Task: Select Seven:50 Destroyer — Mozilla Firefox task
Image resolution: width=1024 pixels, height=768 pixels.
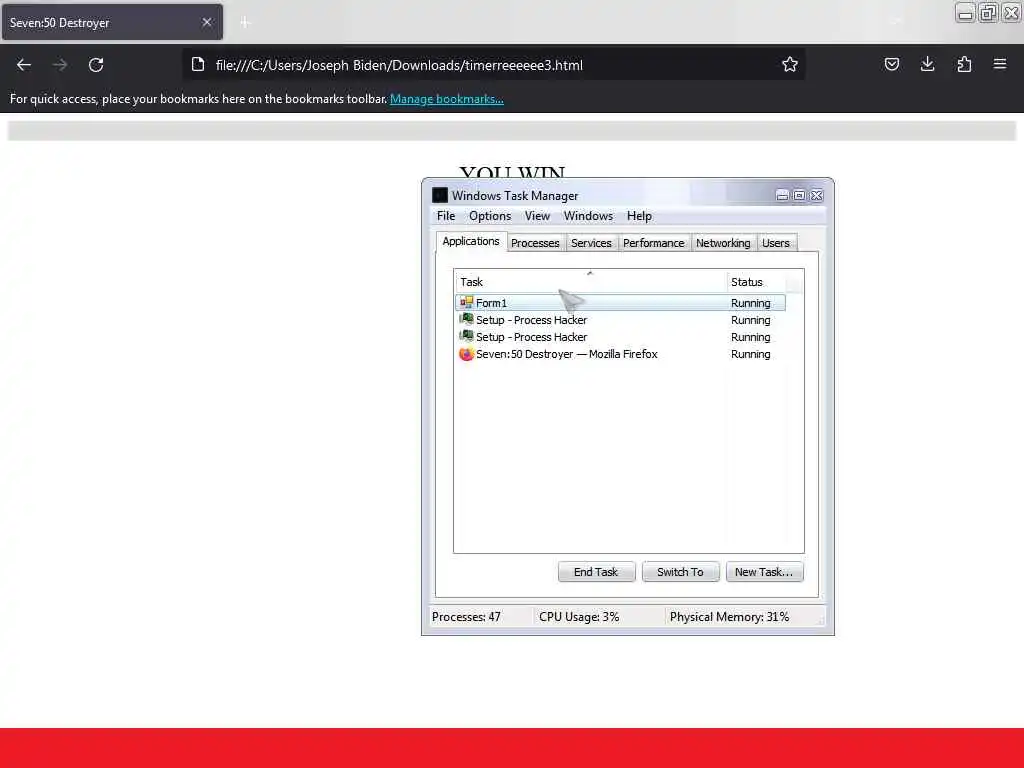Action: click(620, 354)
